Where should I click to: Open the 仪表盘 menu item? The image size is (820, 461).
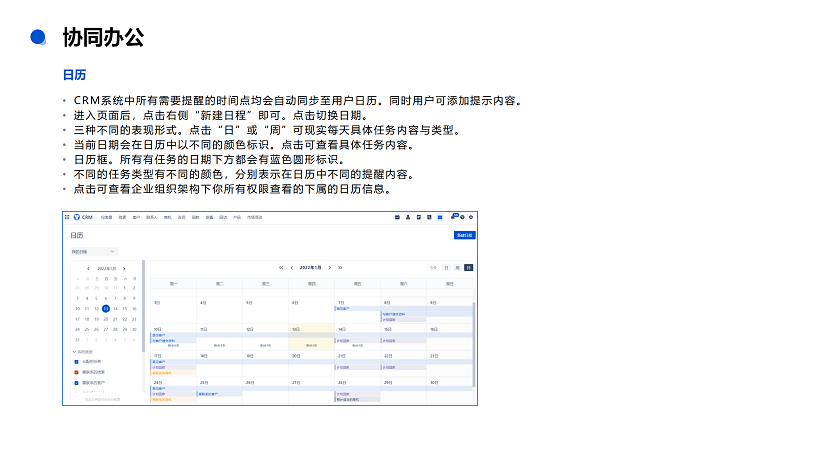pos(106,217)
